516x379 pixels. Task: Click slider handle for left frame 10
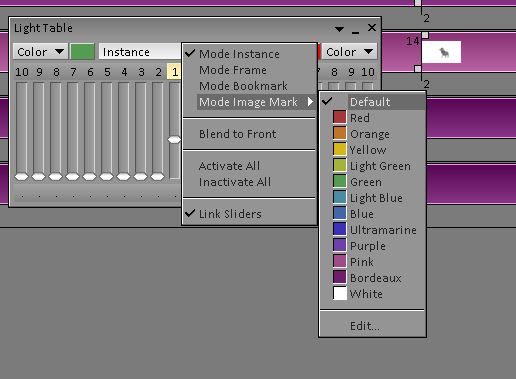(x=21, y=176)
